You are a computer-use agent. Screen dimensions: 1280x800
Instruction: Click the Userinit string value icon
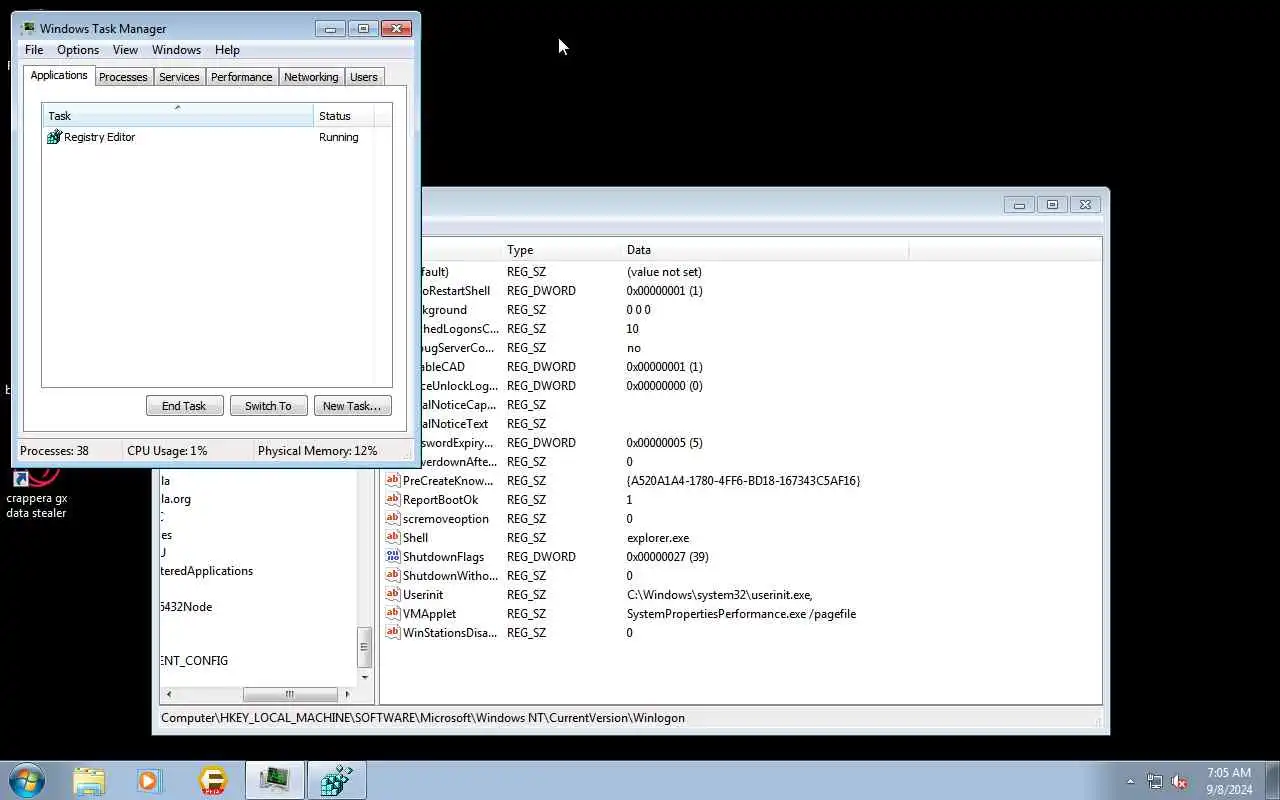point(393,595)
